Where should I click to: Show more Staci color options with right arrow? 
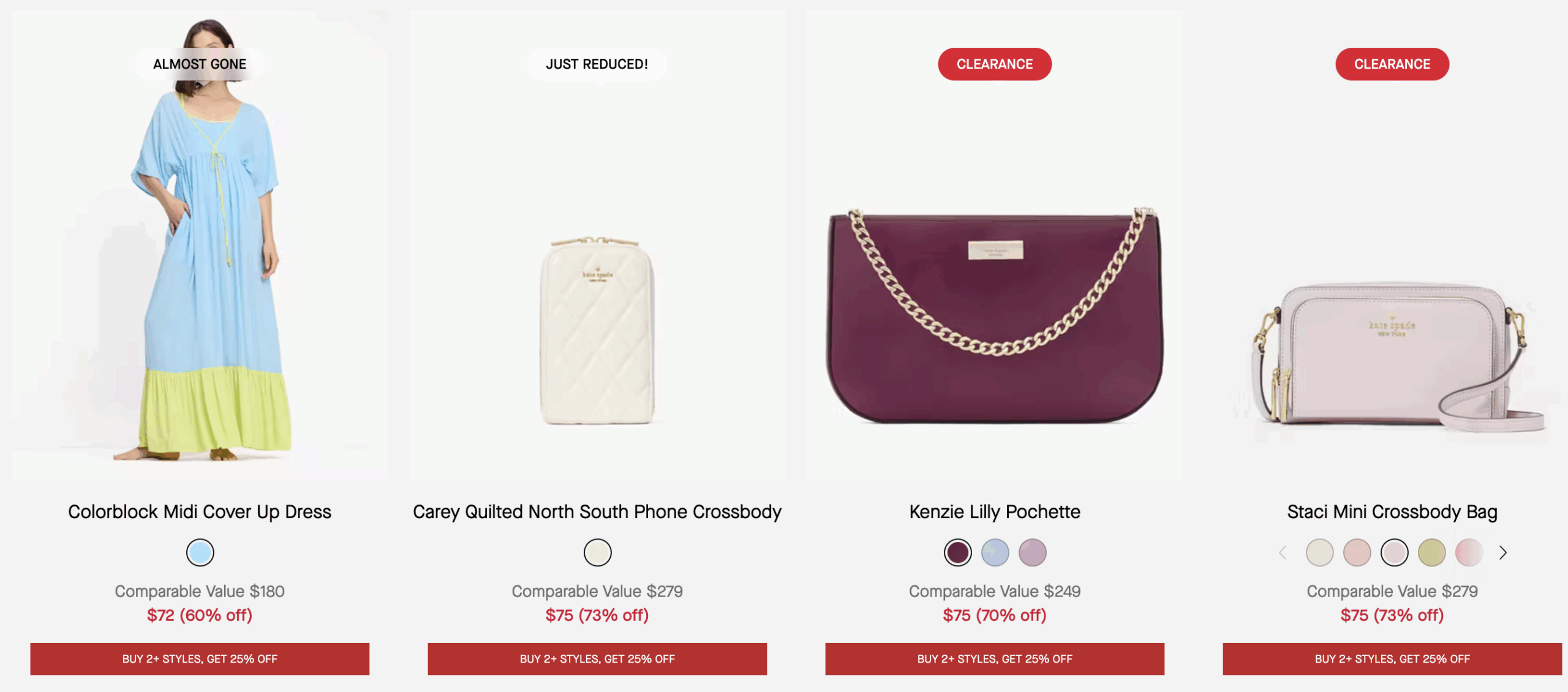point(1504,553)
